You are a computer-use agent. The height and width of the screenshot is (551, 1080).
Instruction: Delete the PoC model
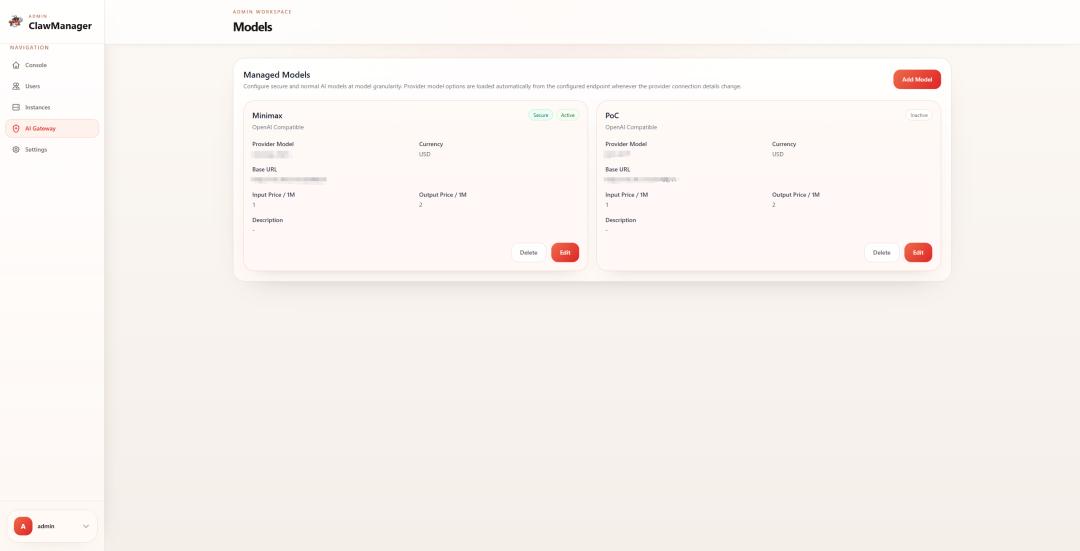[881, 252]
